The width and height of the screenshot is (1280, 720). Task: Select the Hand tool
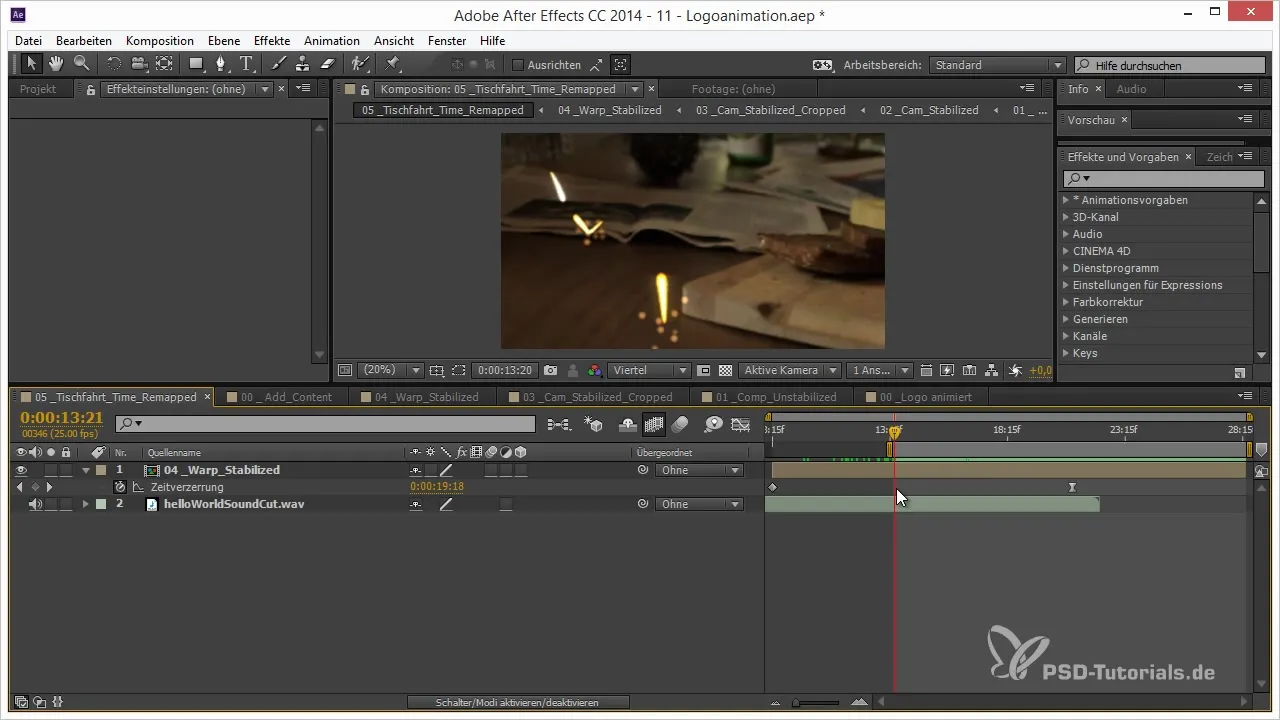click(x=56, y=64)
